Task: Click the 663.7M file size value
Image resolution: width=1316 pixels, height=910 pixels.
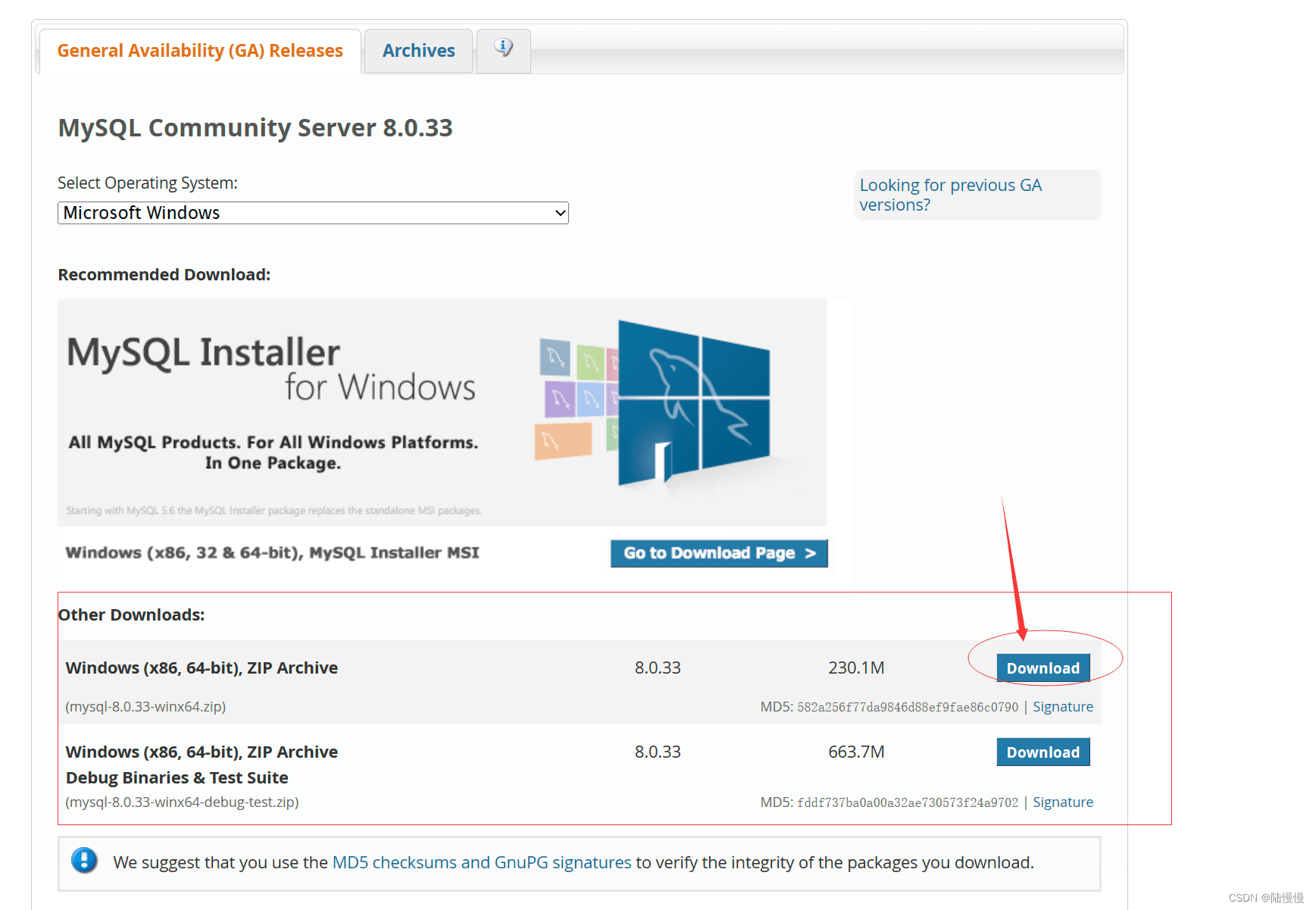Action: (x=856, y=752)
